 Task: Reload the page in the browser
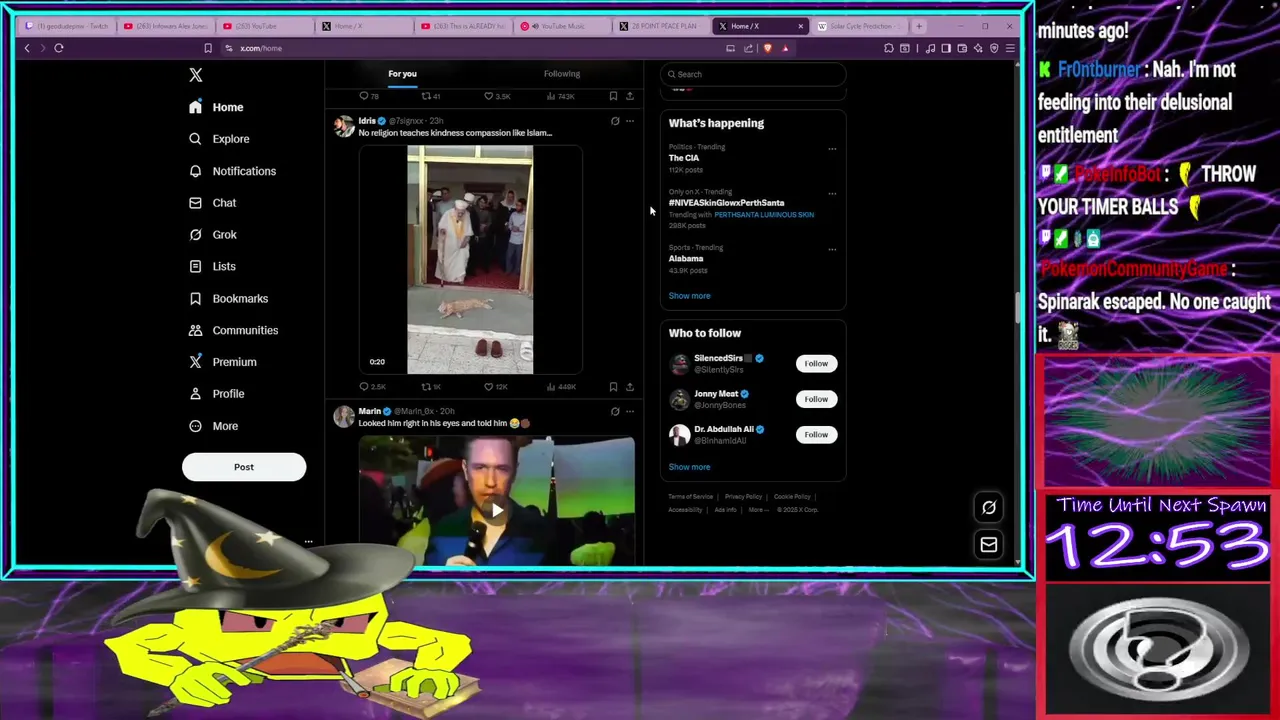pos(59,48)
